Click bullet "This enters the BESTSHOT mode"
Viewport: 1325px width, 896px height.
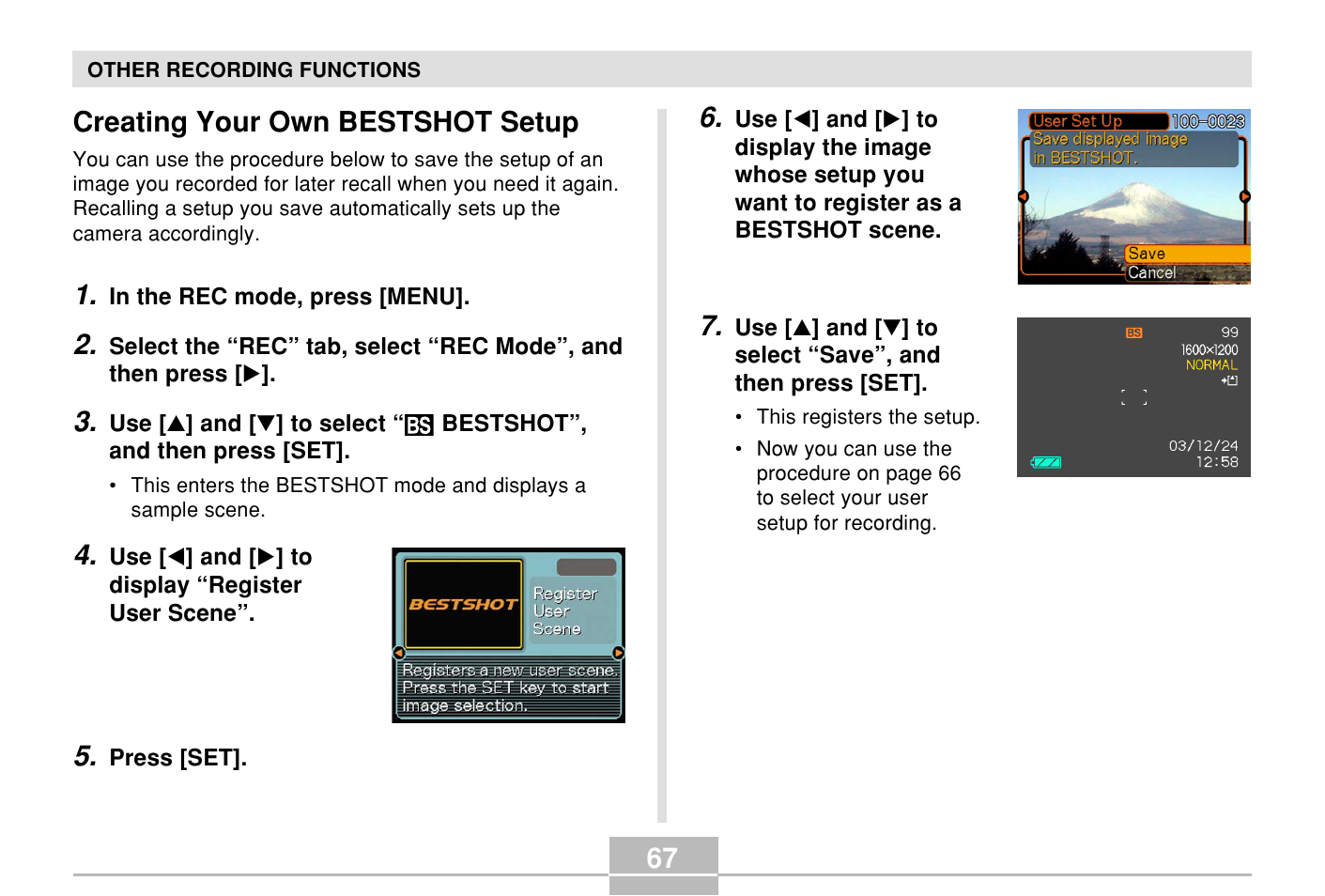tap(358, 498)
